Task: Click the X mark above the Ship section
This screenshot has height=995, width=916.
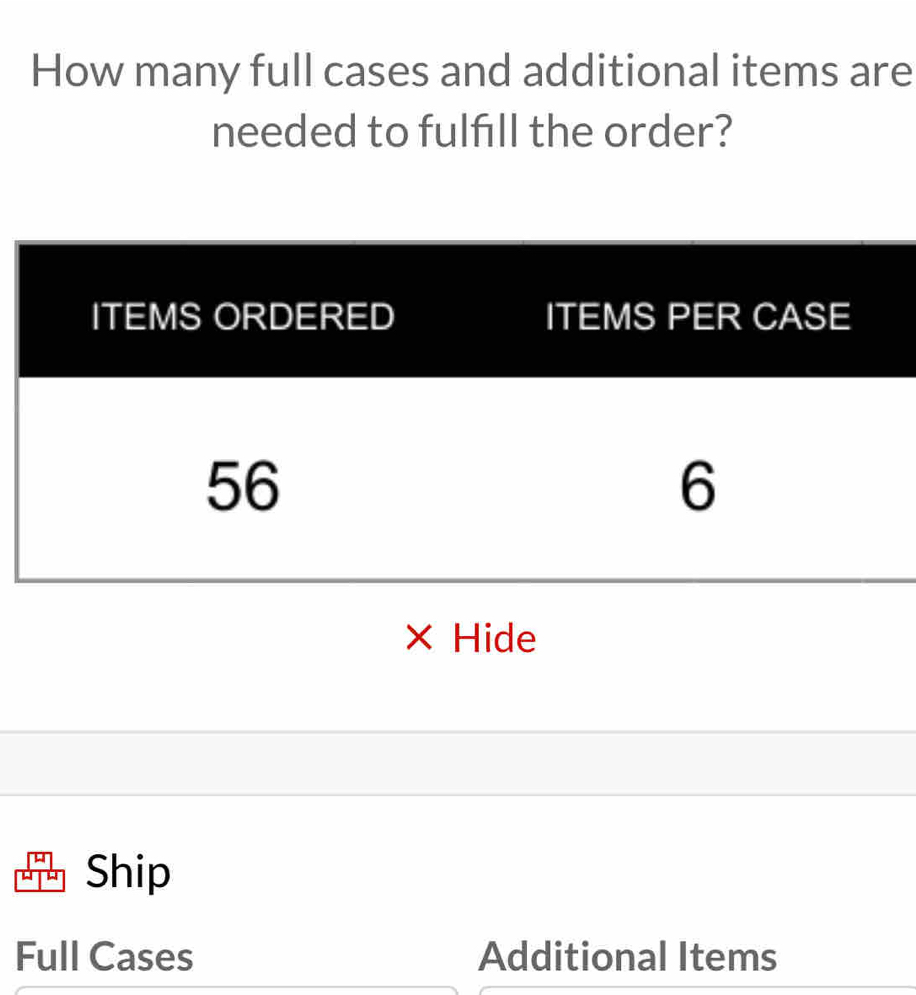Action: [x=418, y=637]
